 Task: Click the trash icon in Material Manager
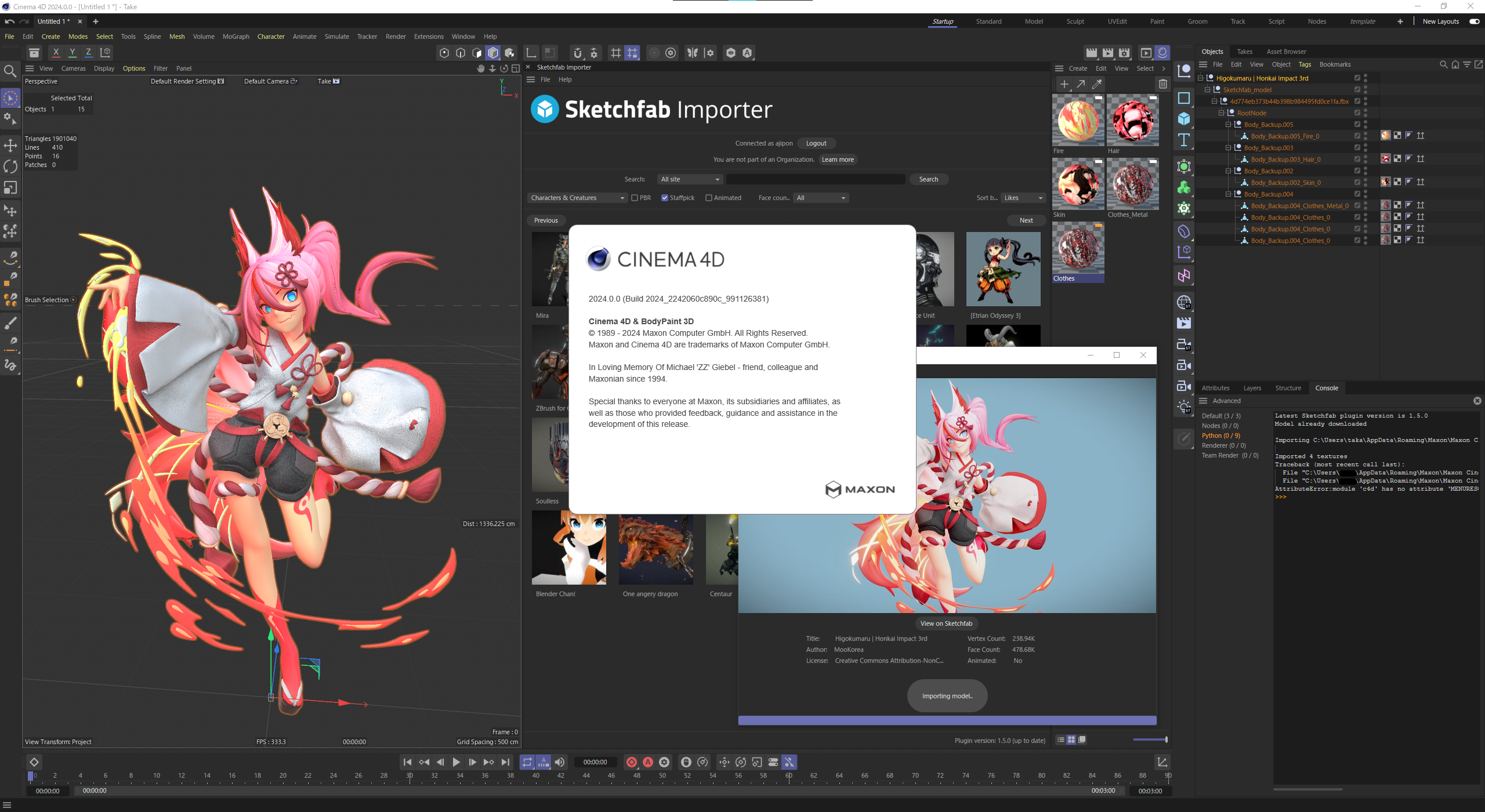coord(1162,84)
